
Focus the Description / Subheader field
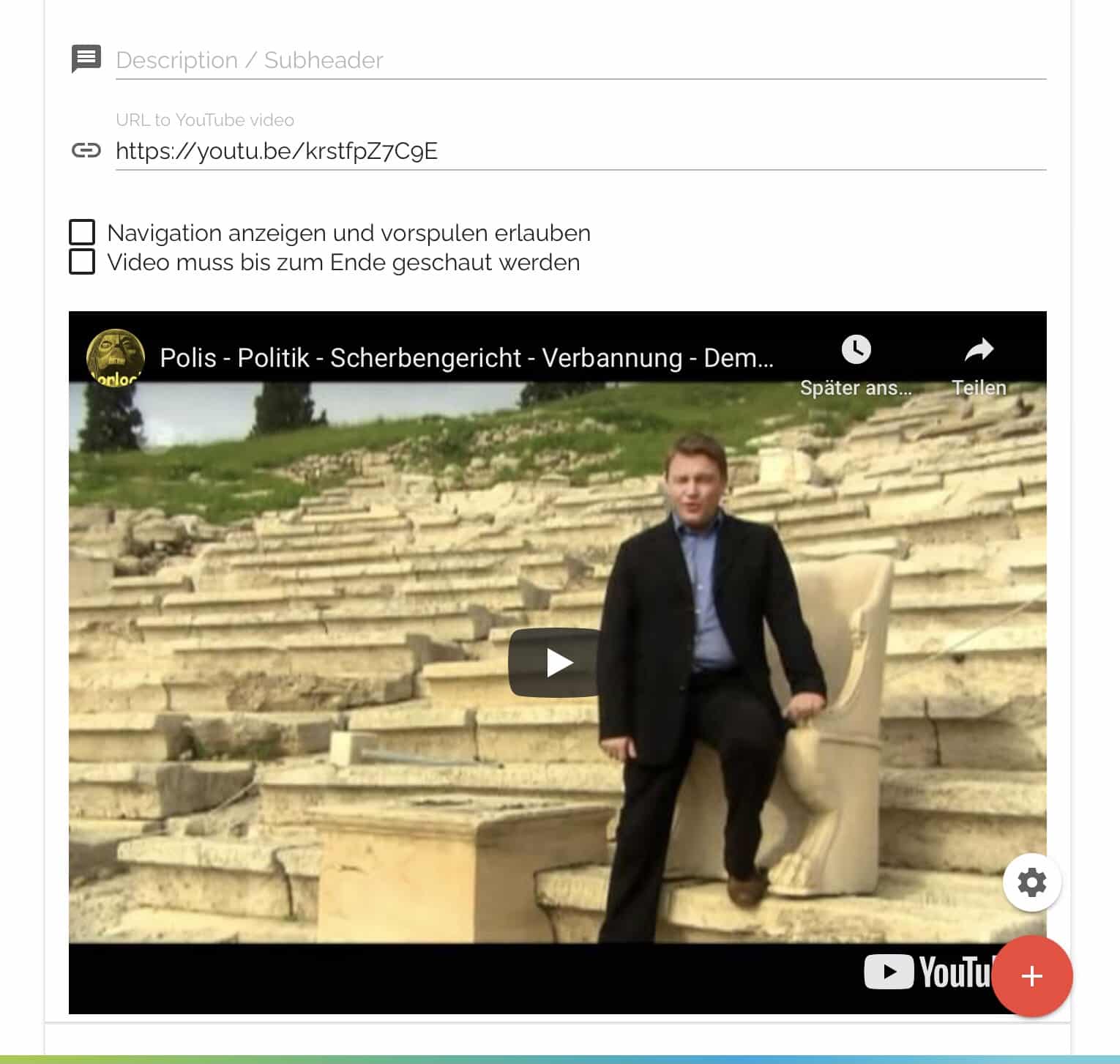[x=580, y=60]
